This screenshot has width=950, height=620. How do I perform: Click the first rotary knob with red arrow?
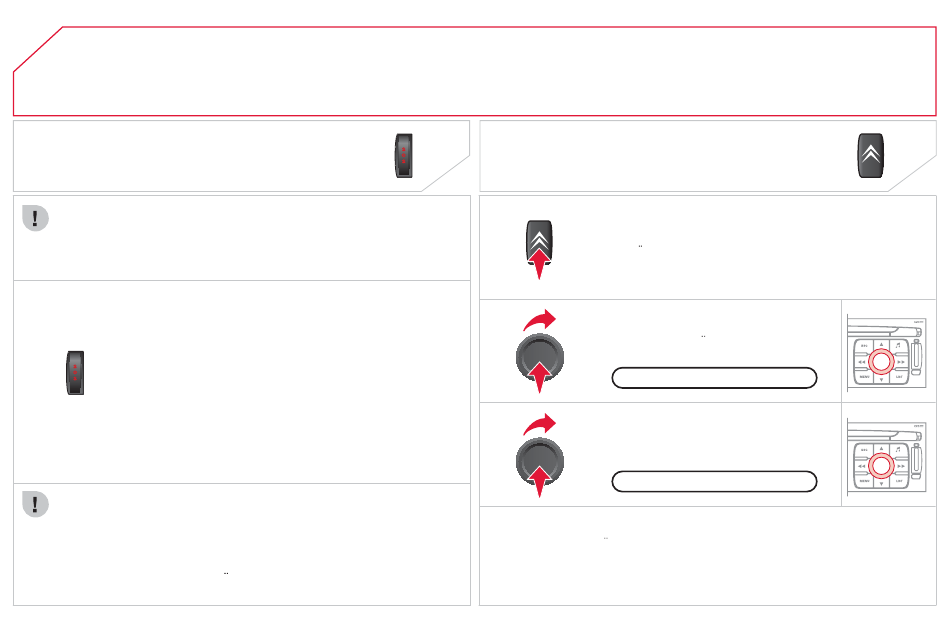click(540, 358)
